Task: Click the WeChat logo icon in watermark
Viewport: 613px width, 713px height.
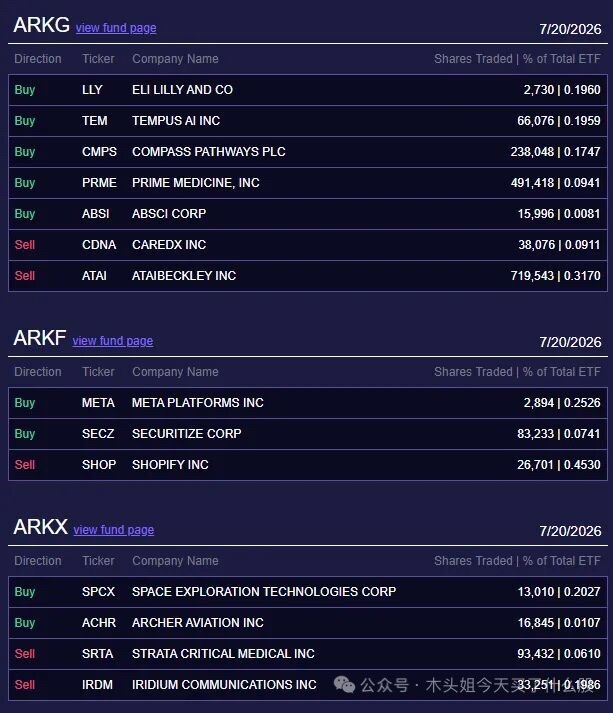Action: point(344,684)
